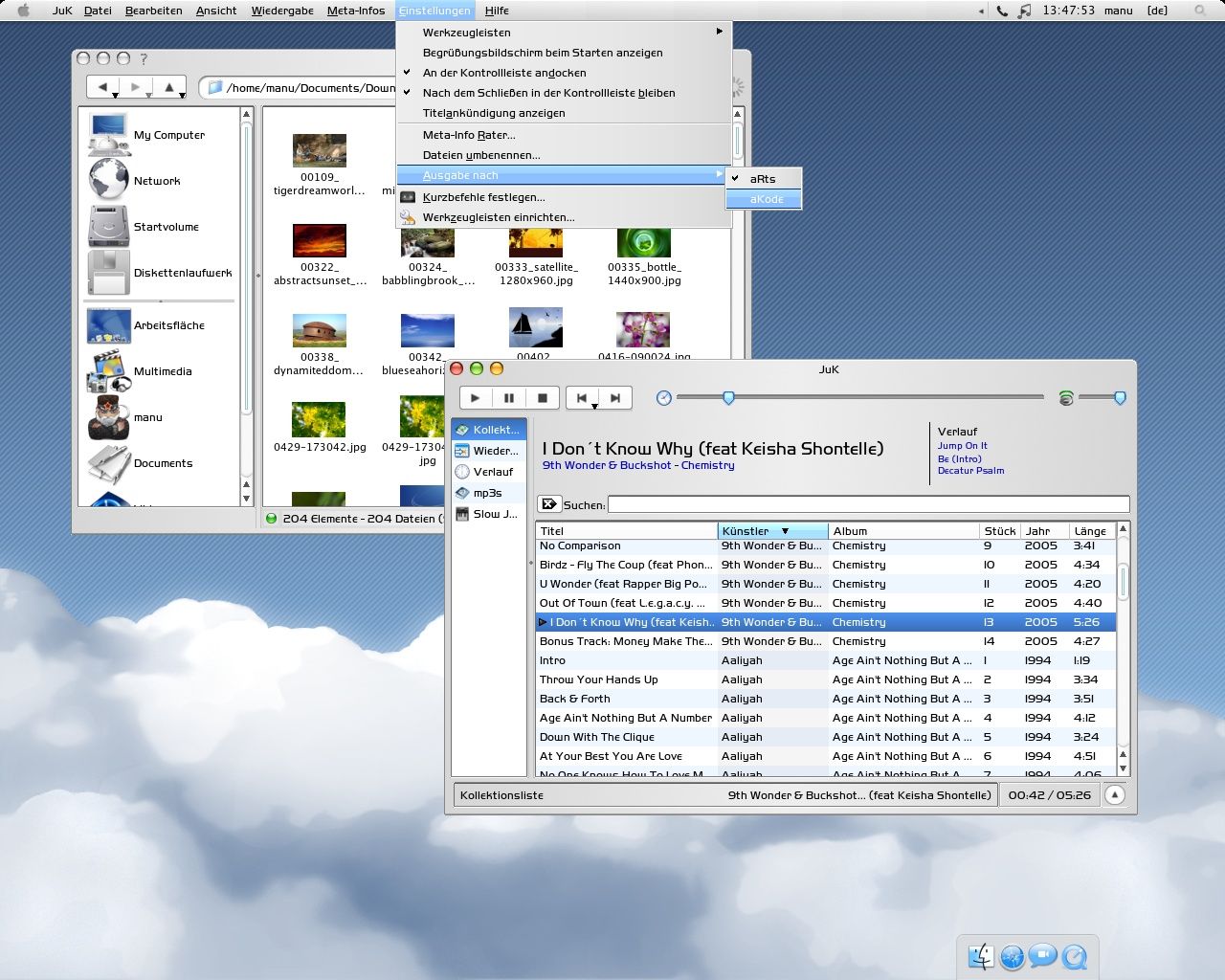
Task: Open Arbeitsfläche in file manager sidebar
Action: point(146,325)
